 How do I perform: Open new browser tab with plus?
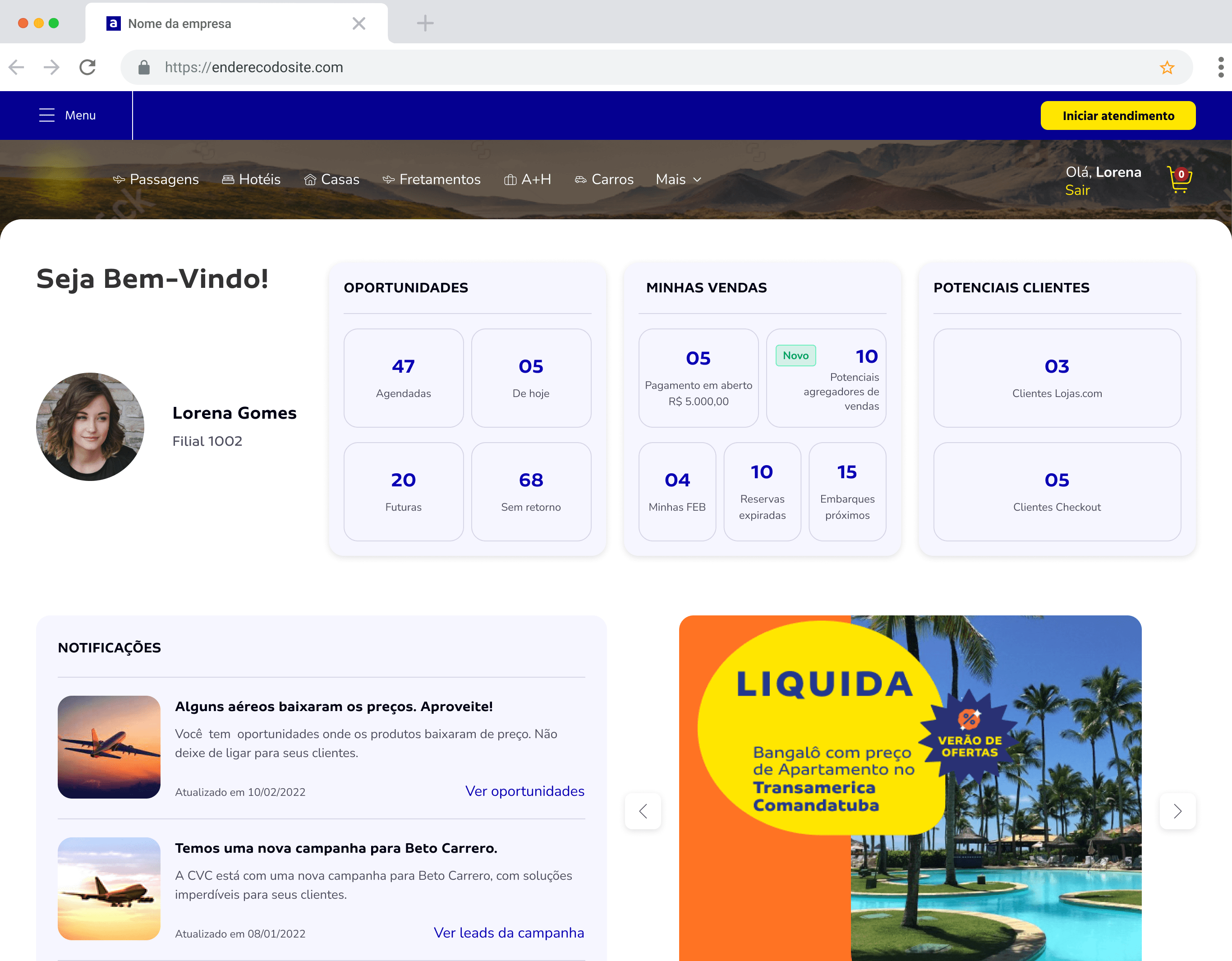[x=425, y=23]
